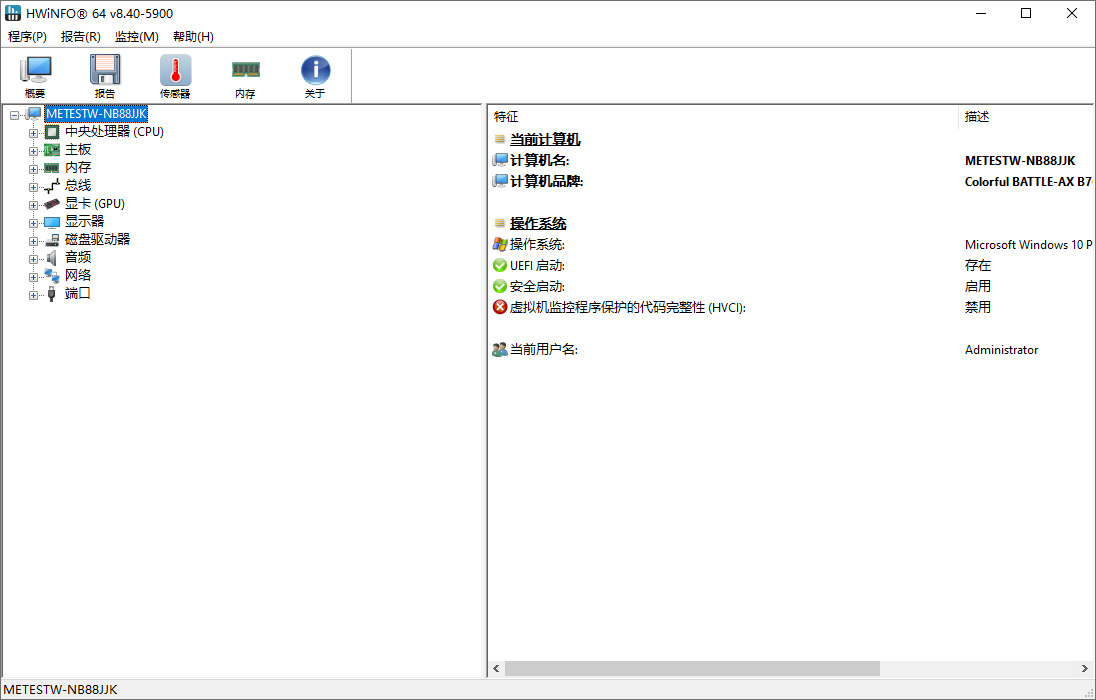Viewport: 1096px width, 700px height.
Task: Click the graphics card icon beside 显卡 (GPU)
Action: pos(50,203)
